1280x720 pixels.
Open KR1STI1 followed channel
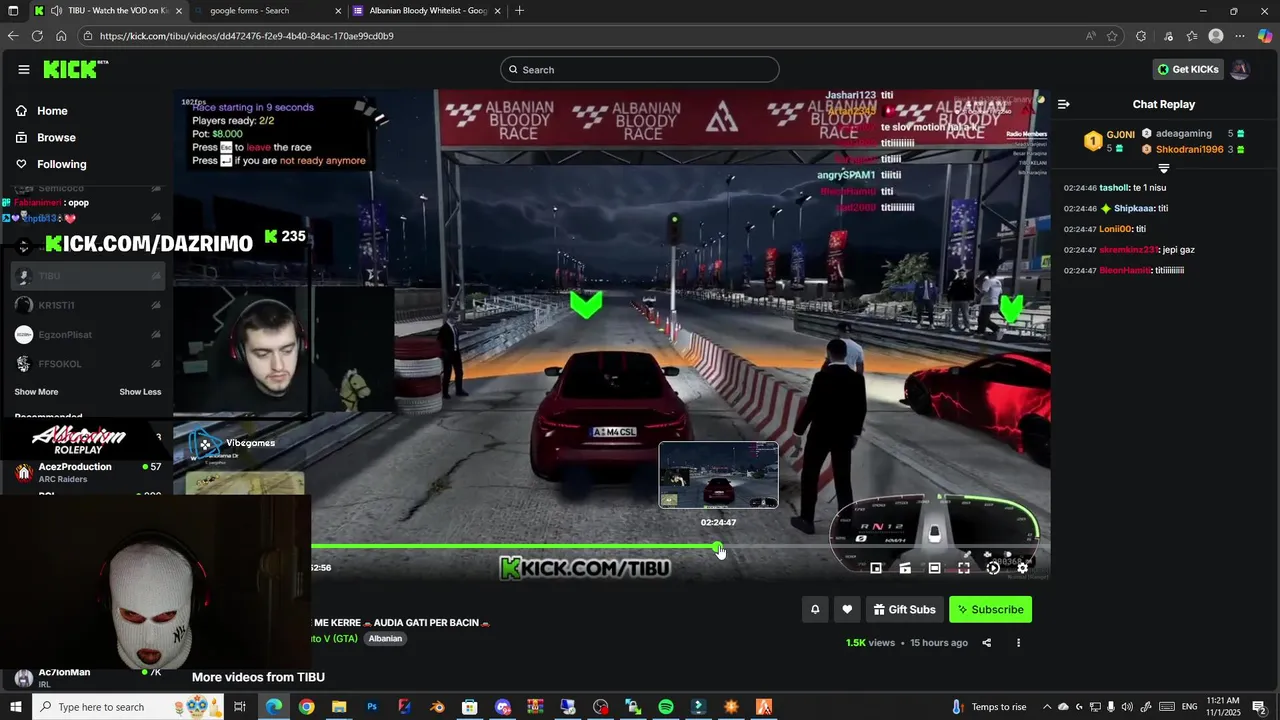coord(88,305)
